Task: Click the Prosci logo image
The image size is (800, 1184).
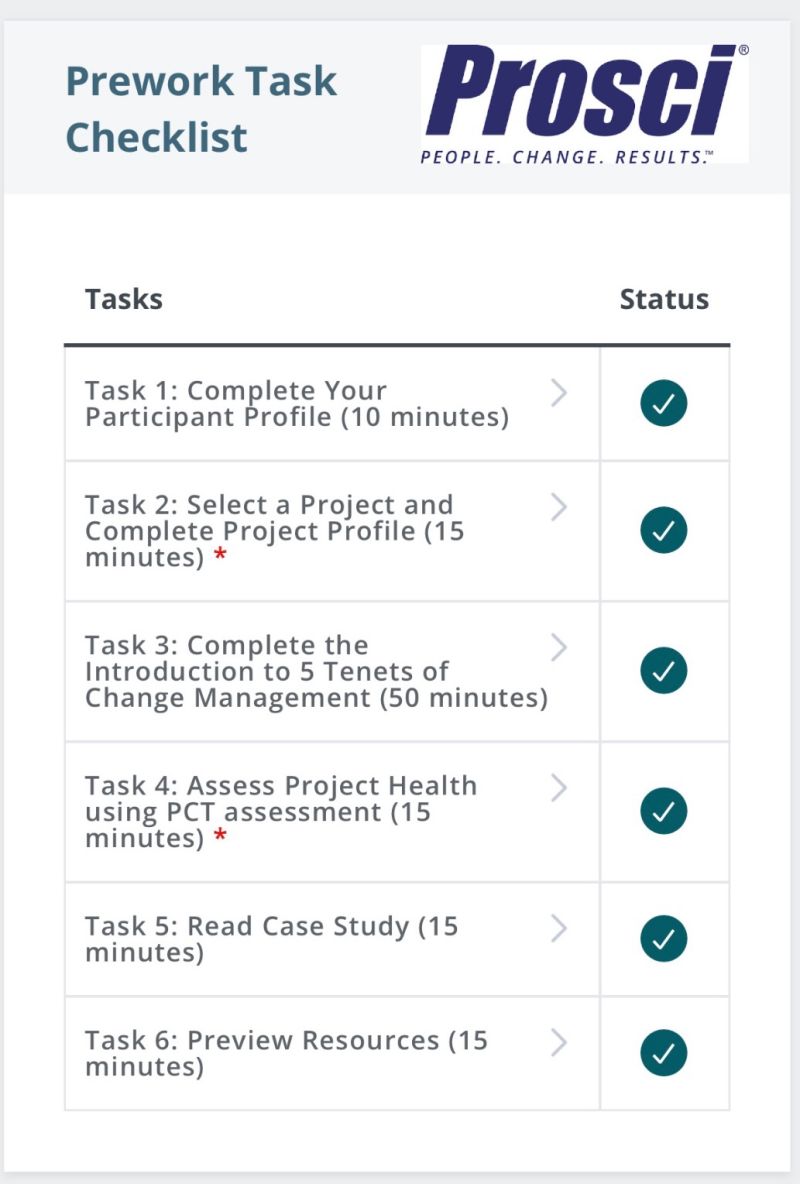Action: [584, 103]
